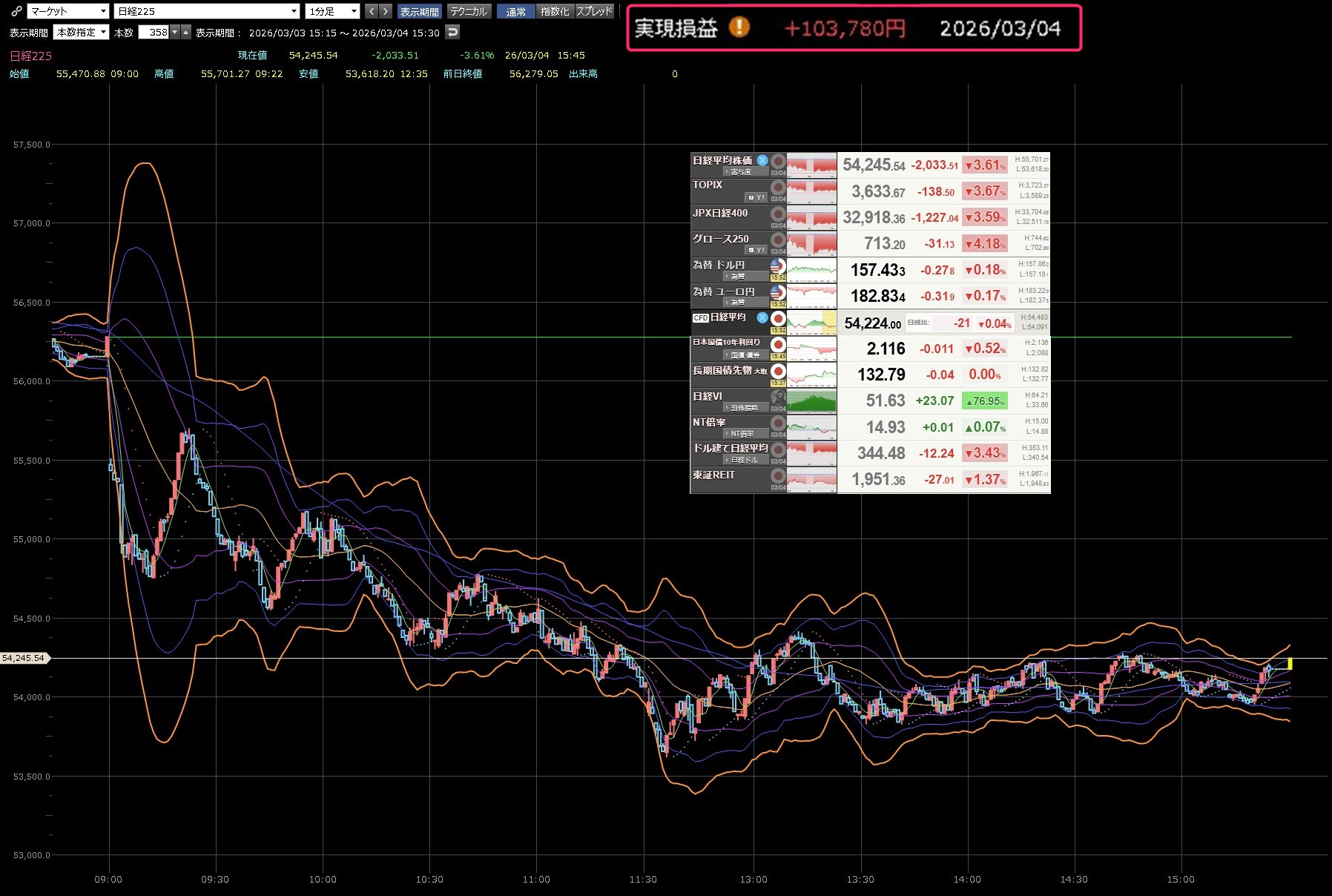The height and width of the screenshot is (896, 1332).
Task: Open the マーケット category dropdown
Action: 68,11
